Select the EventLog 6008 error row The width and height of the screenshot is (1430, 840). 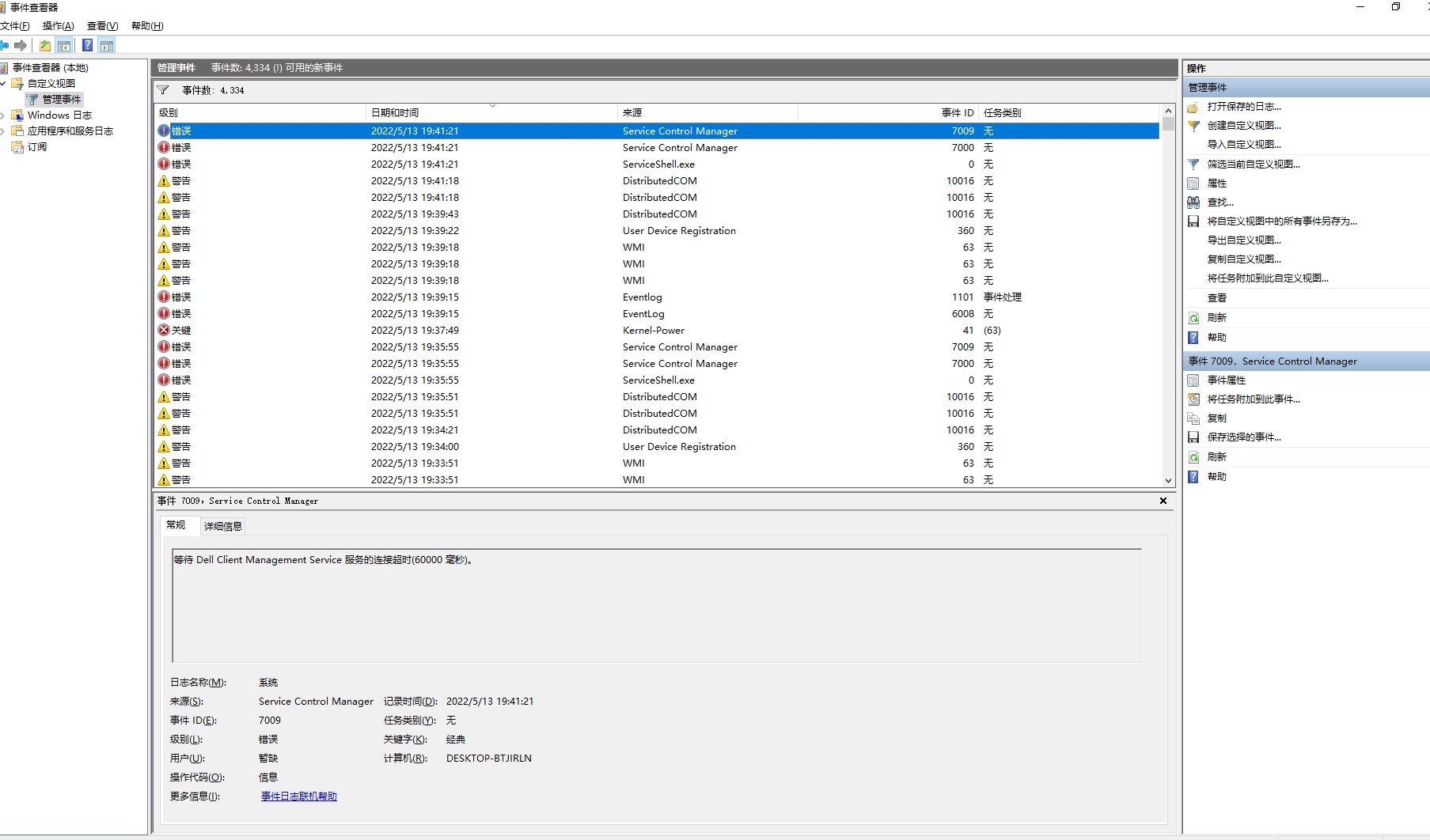pos(657,314)
